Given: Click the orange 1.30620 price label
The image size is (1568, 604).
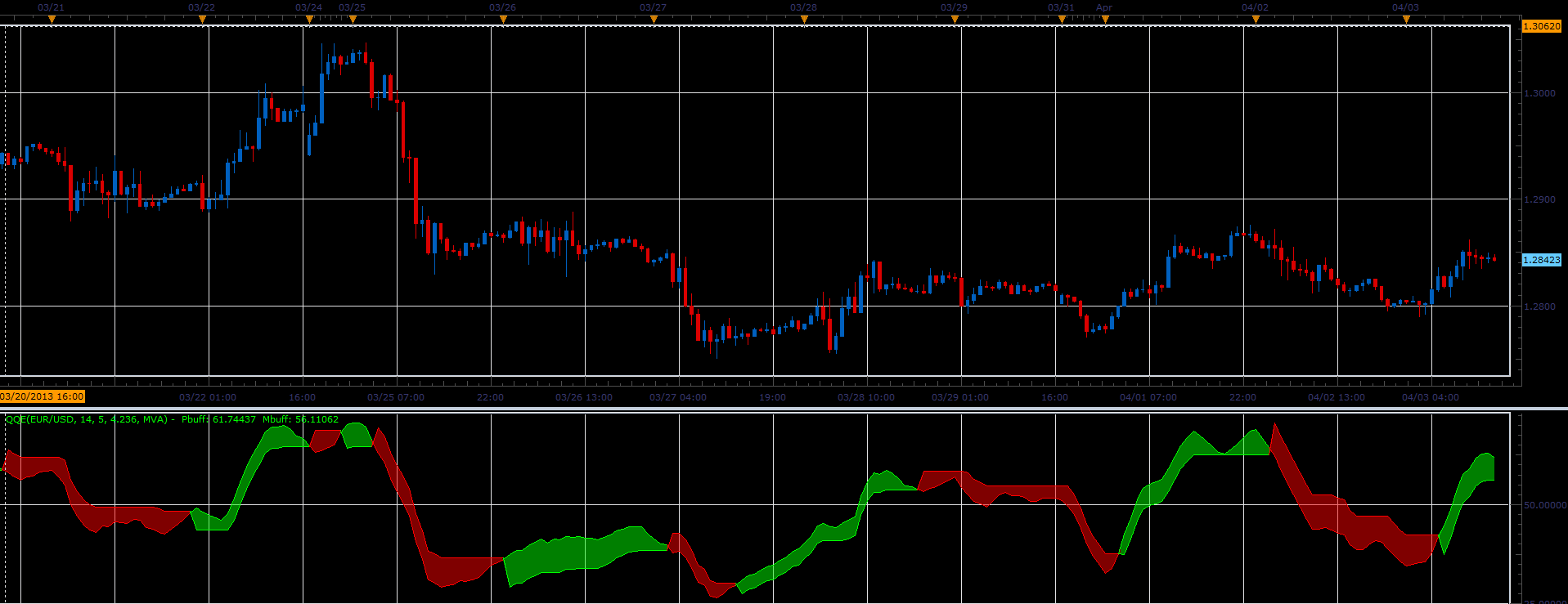Looking at the screenshot, I should (1541, 26).
